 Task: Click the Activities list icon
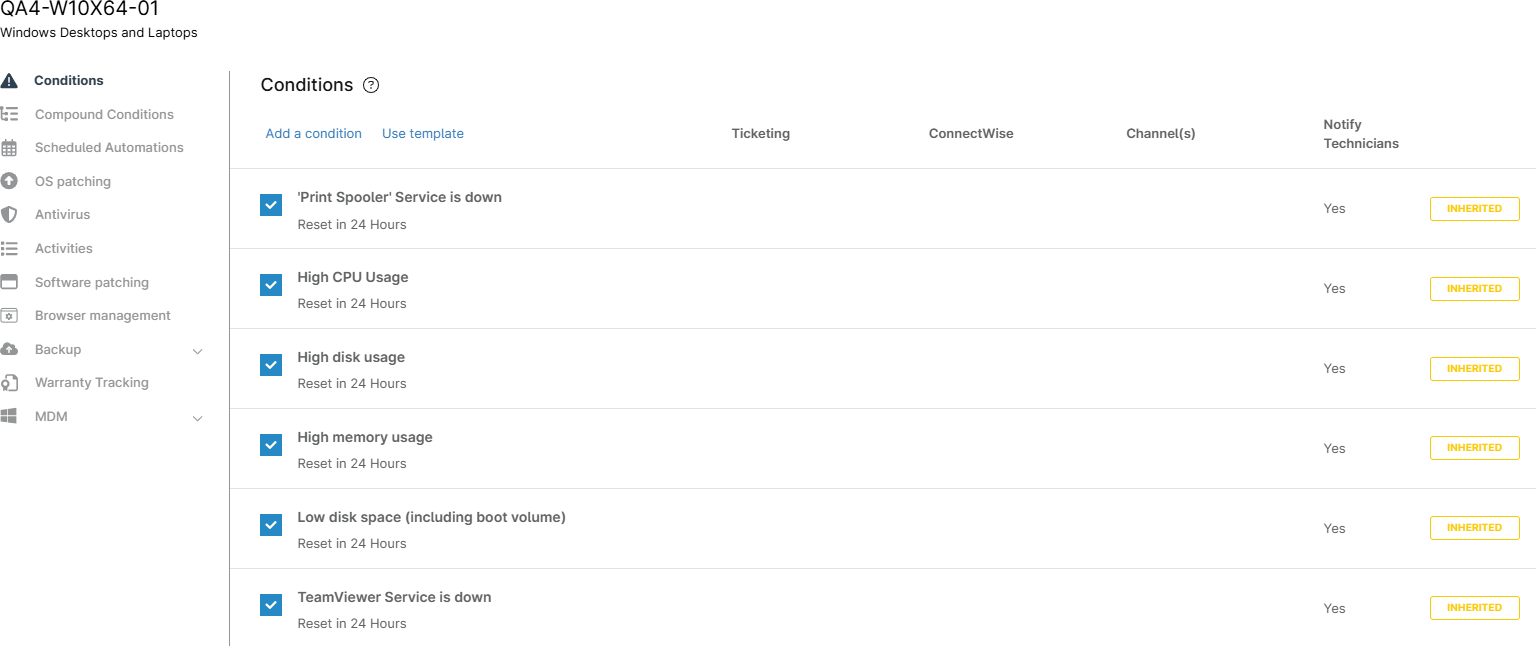9,248
